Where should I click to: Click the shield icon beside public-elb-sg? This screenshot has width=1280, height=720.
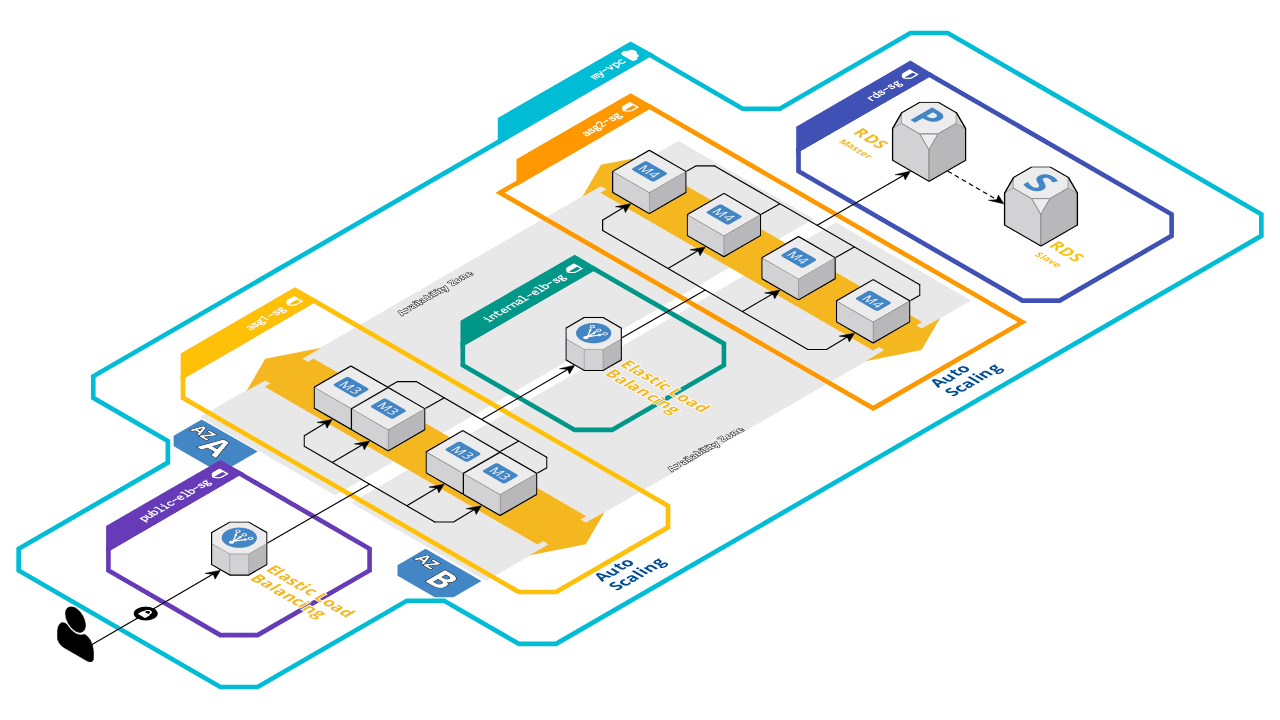tap(219, 473)
